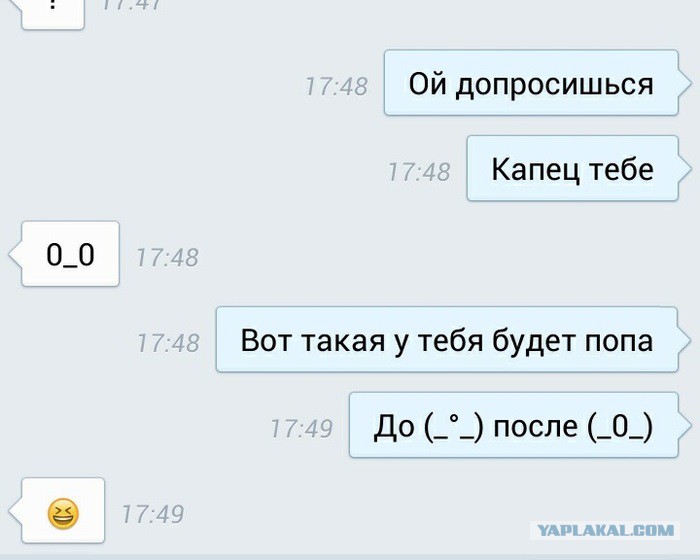700x560 pixels.
Task: Select 'Вот такая у тебя будет попа' message
Action: [x=447, y=339]
